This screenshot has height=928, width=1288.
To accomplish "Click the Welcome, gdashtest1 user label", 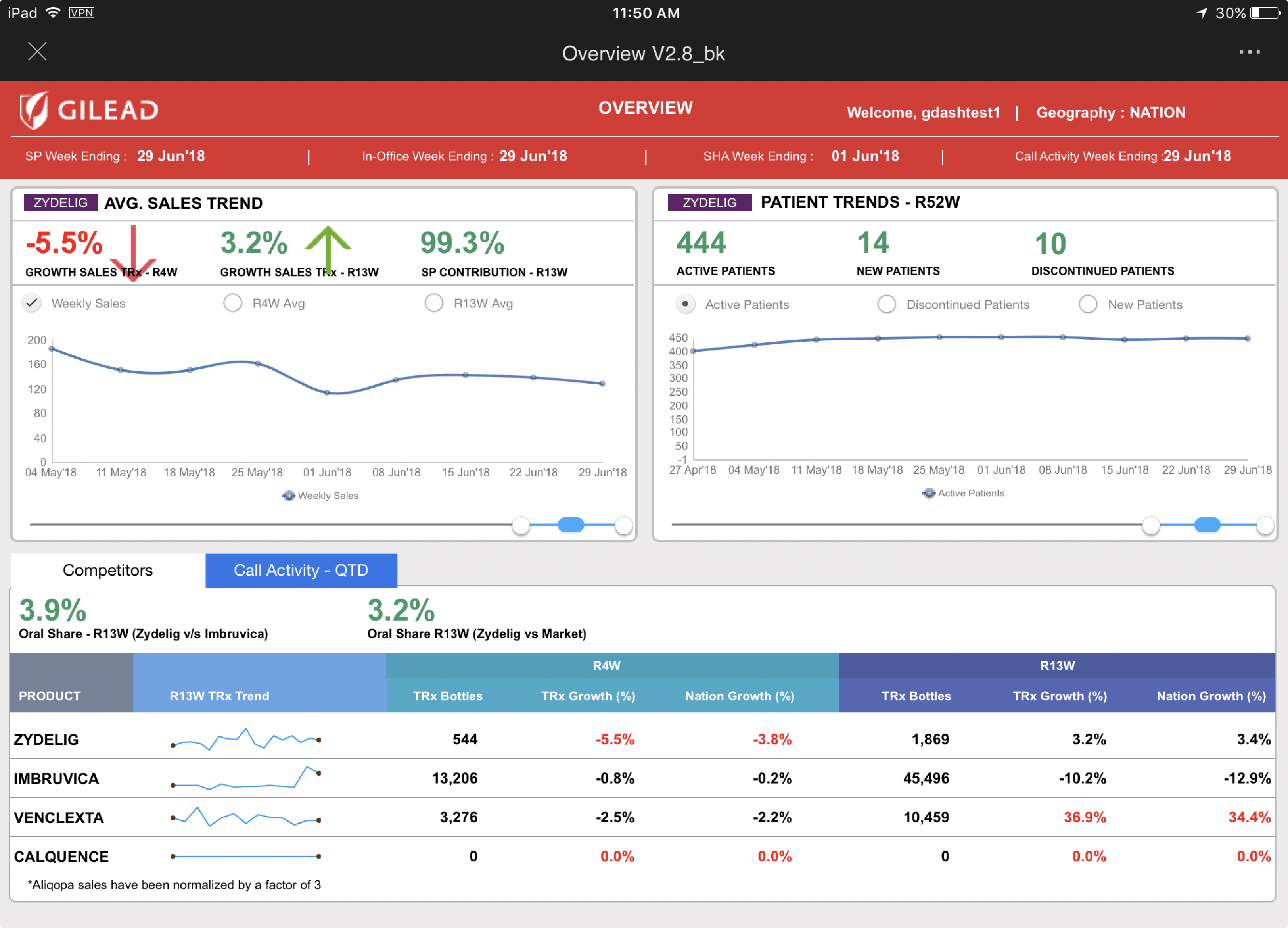I will (x=924, y=113).
